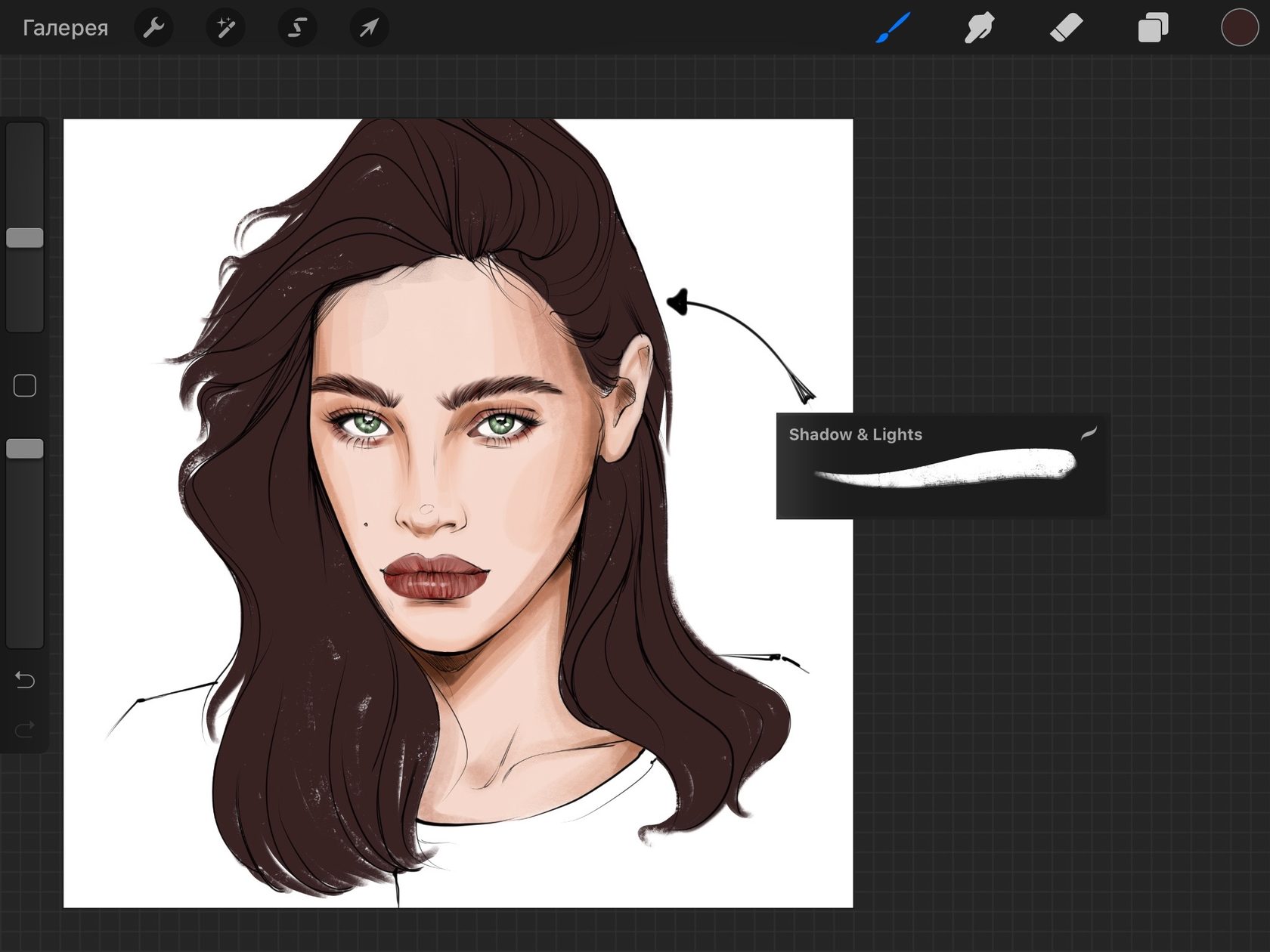This screenshot has height=952, width=1270.
Task: Select the Eraser tool
Action: click(x=1067, y=28)
